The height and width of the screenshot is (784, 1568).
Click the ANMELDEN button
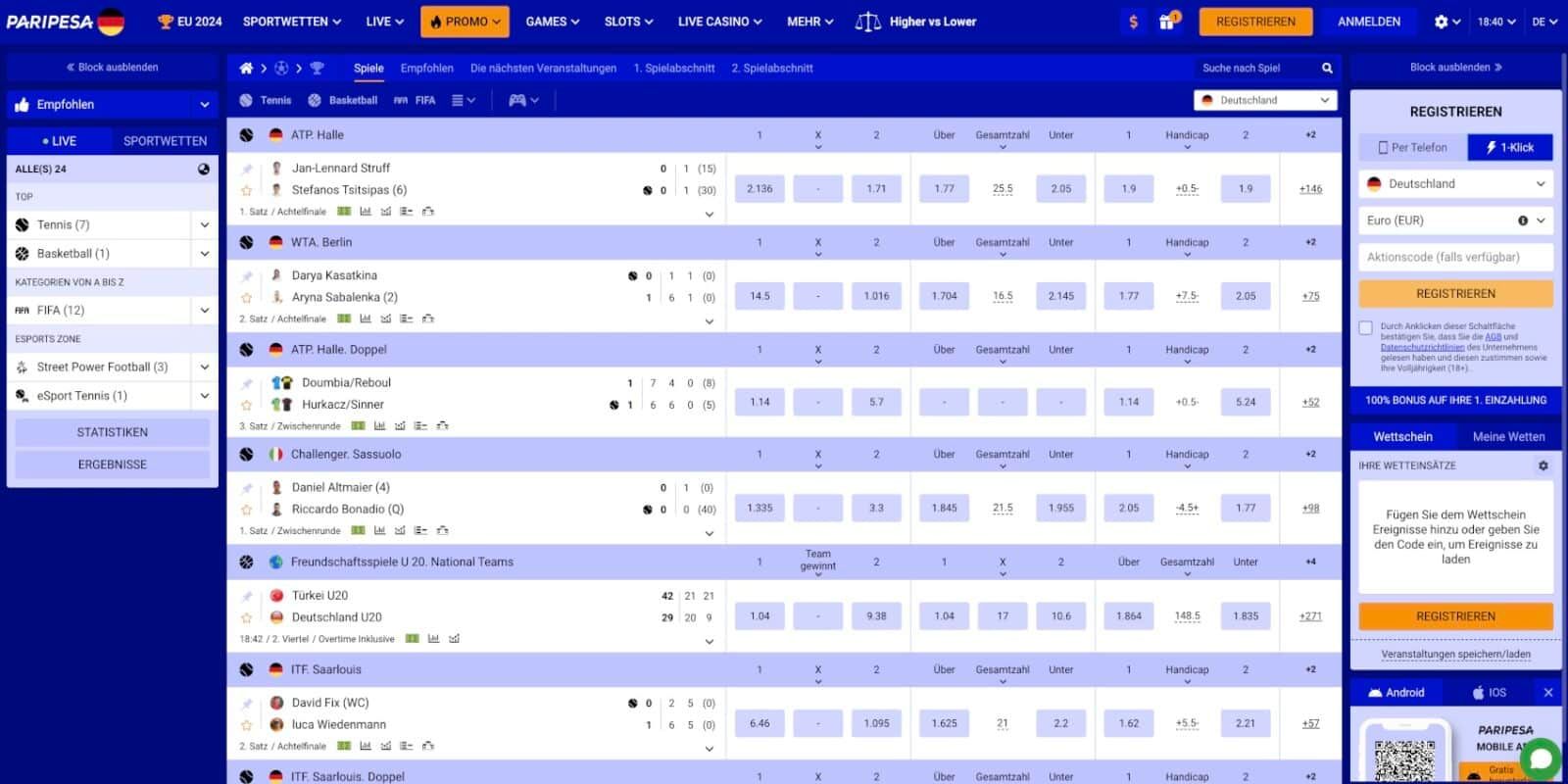pos(1368,22)
